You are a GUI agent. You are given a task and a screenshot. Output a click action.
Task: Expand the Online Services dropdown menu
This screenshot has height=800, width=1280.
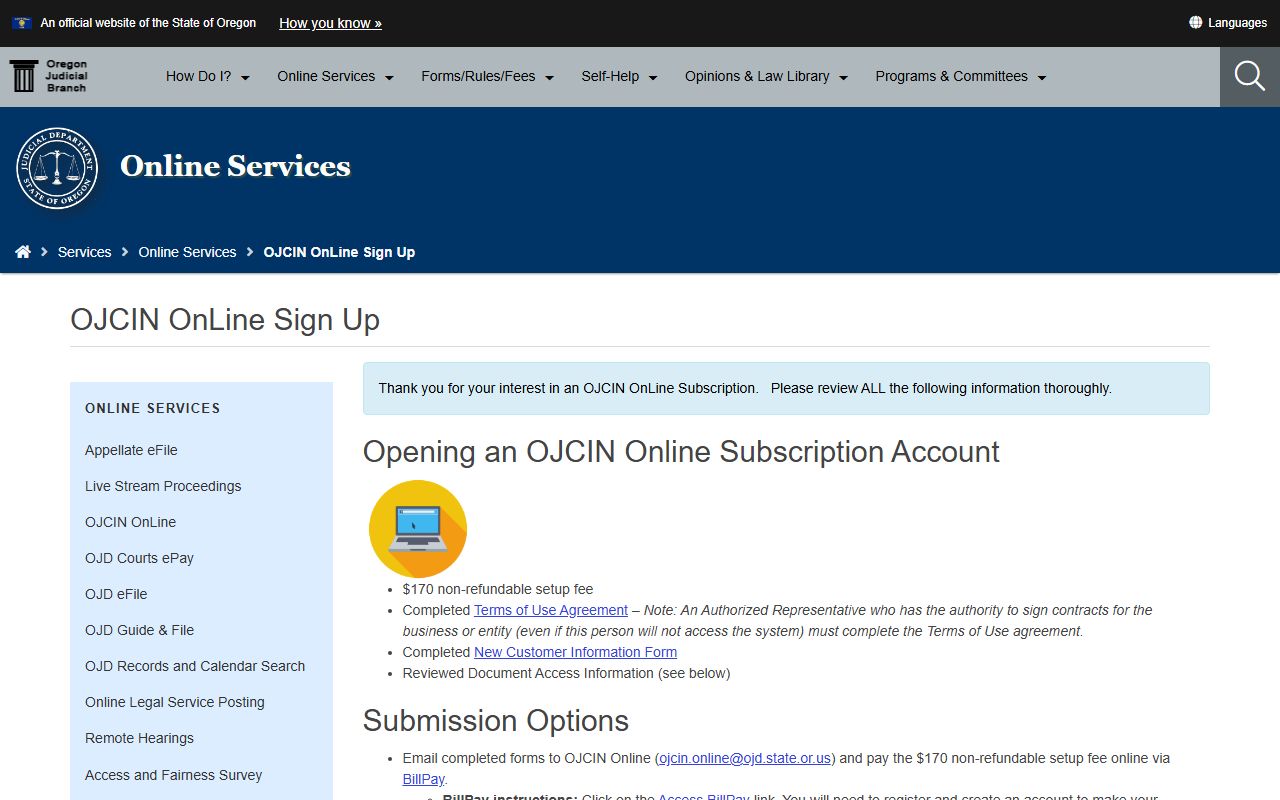tap(336, 76)
